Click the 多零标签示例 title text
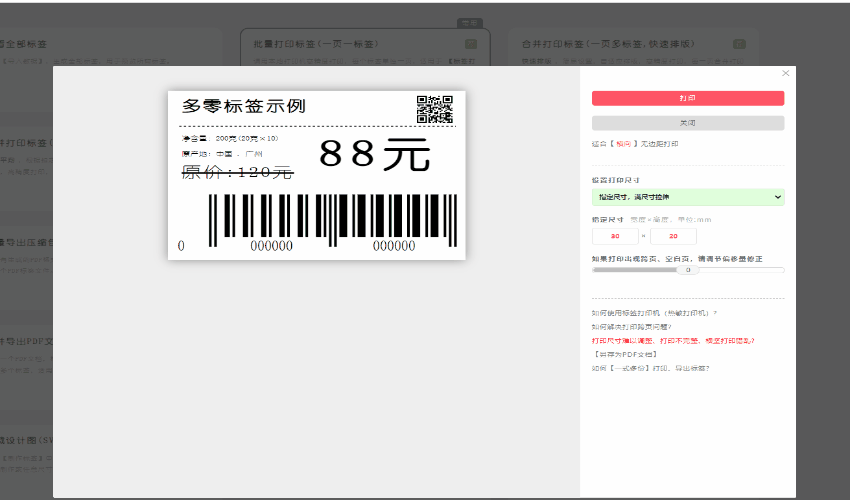 [x=243, y=106]
